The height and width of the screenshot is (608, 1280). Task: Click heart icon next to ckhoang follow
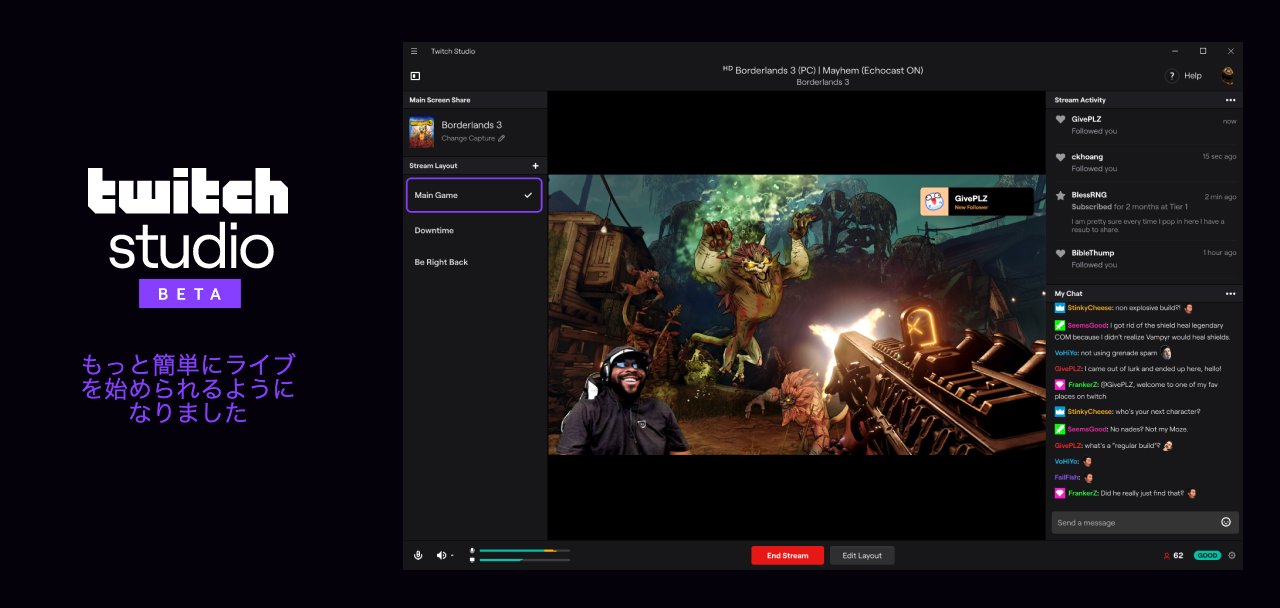click(x=1060, y=157)
